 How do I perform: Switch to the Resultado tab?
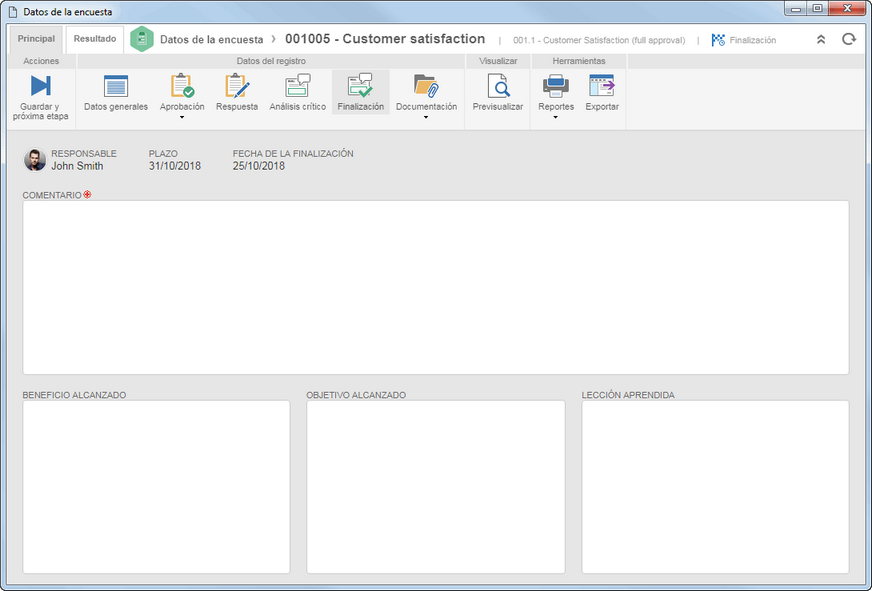coord(95,39)
